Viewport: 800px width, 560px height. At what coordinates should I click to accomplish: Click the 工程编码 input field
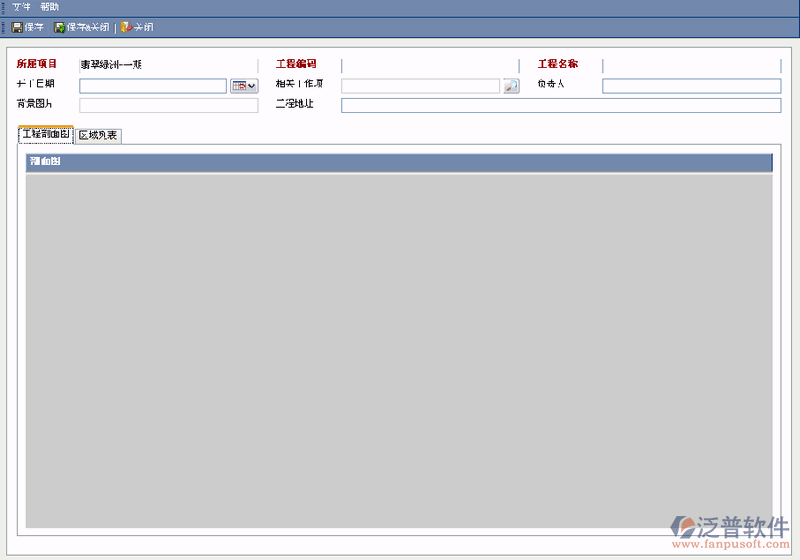point(430,65)
